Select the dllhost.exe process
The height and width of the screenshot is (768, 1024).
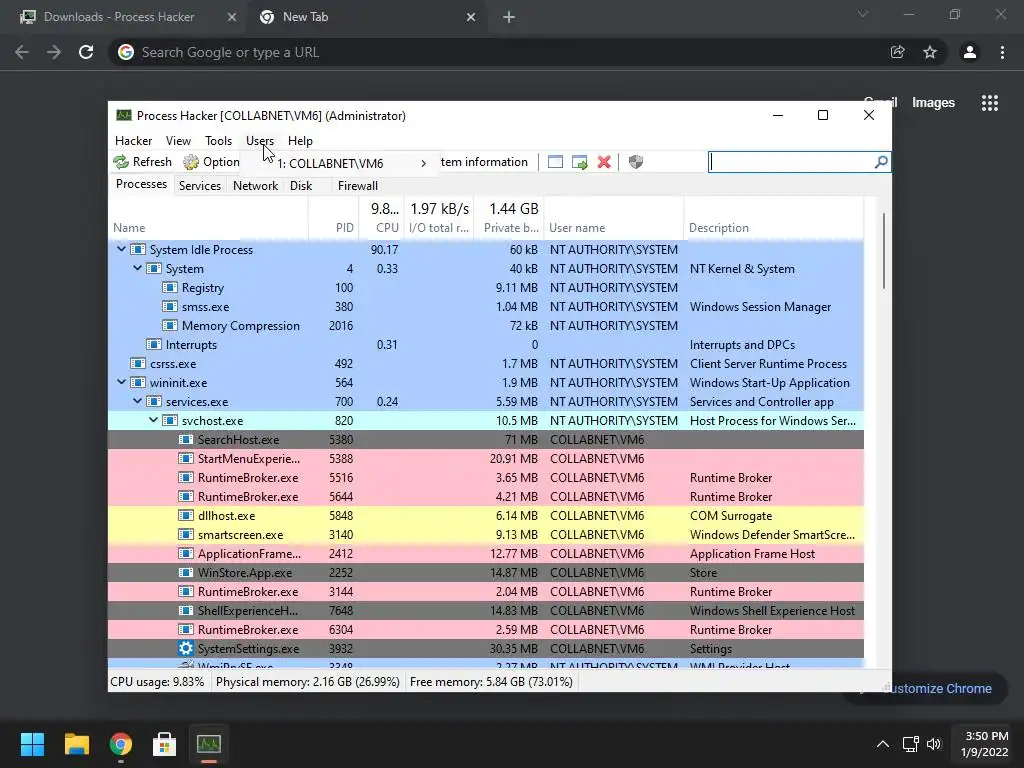tap(486, 515)
